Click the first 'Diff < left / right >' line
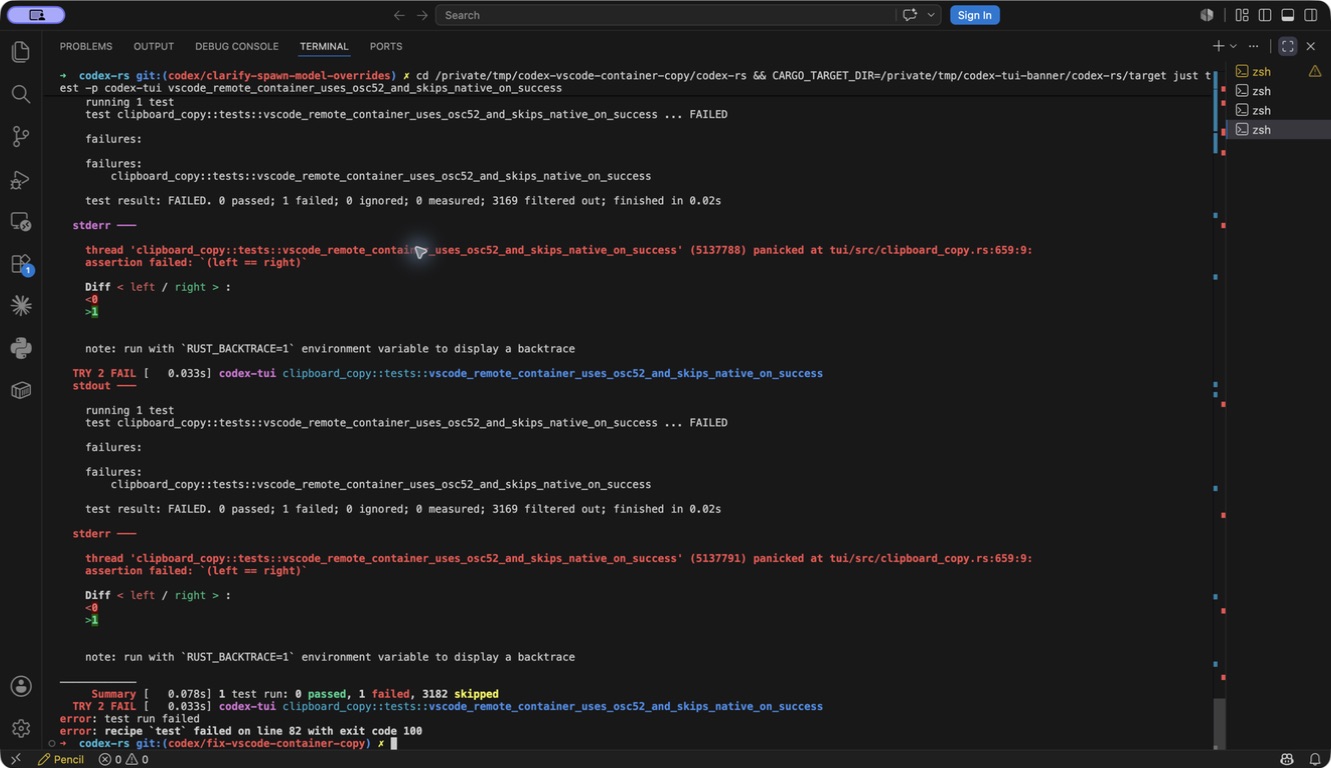Viewport: 1331px width, 768px height. (x=158, y=287)
